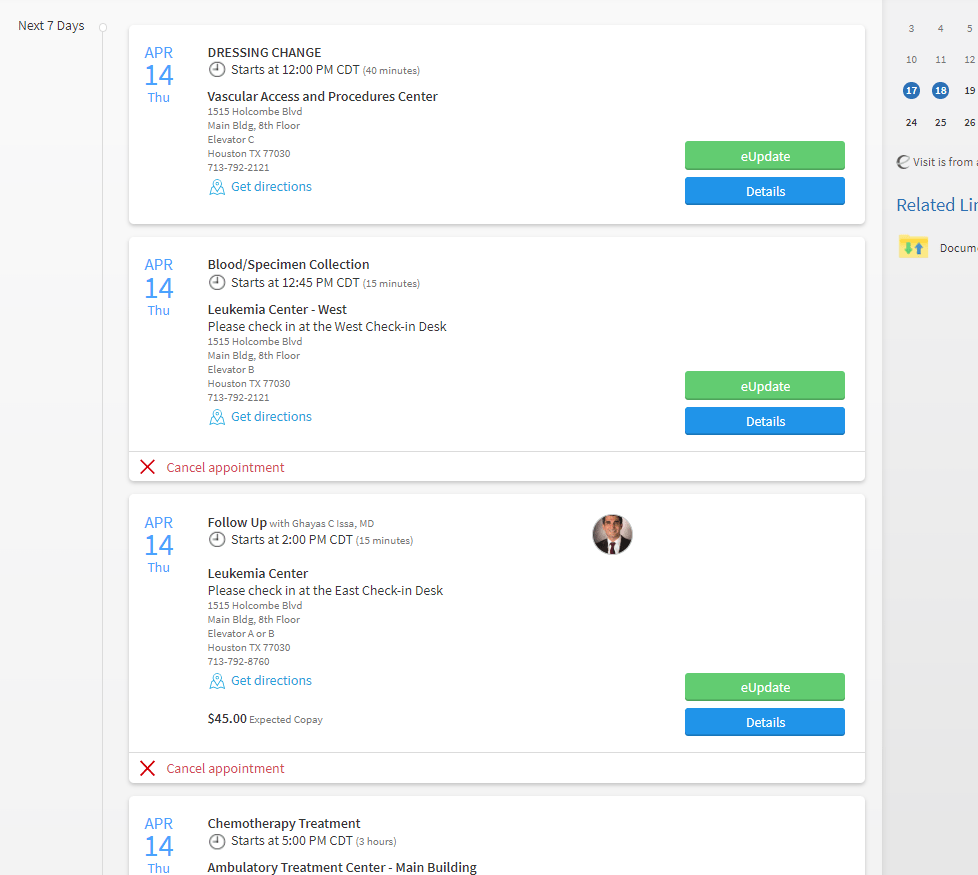Image resolution: width=978 pixels, height=875 pixels.
Task: Click map icon for Follow Up appointment
Action: coord(217,681)
